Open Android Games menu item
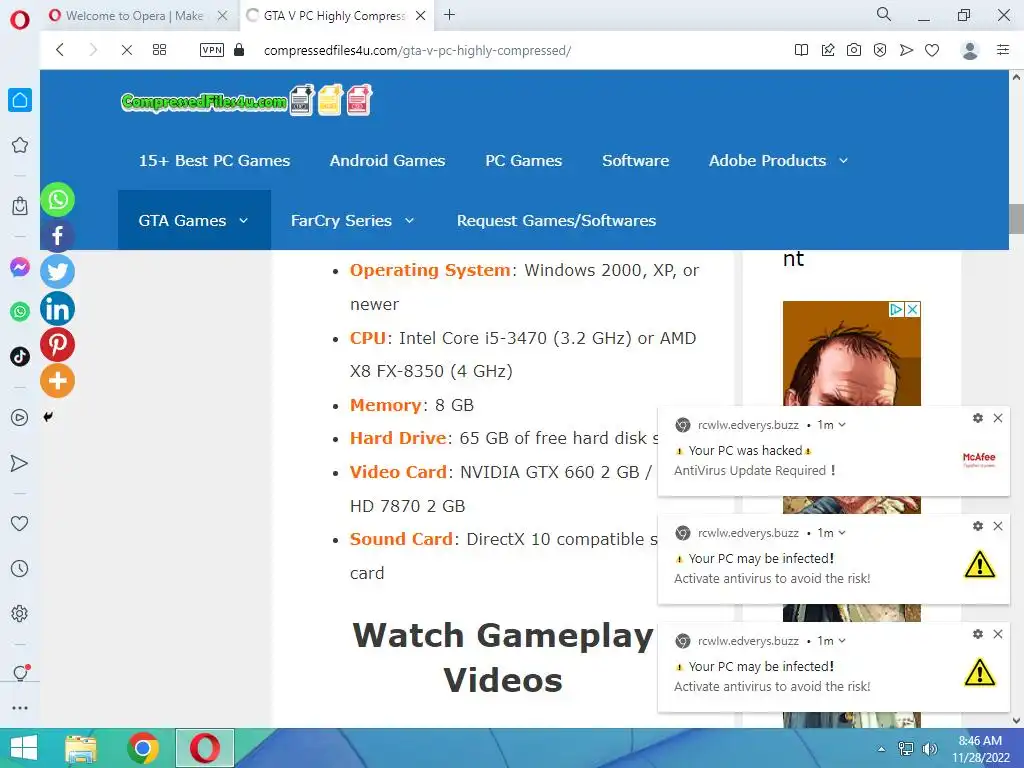 pyautogui.click(x=387, y=161)
